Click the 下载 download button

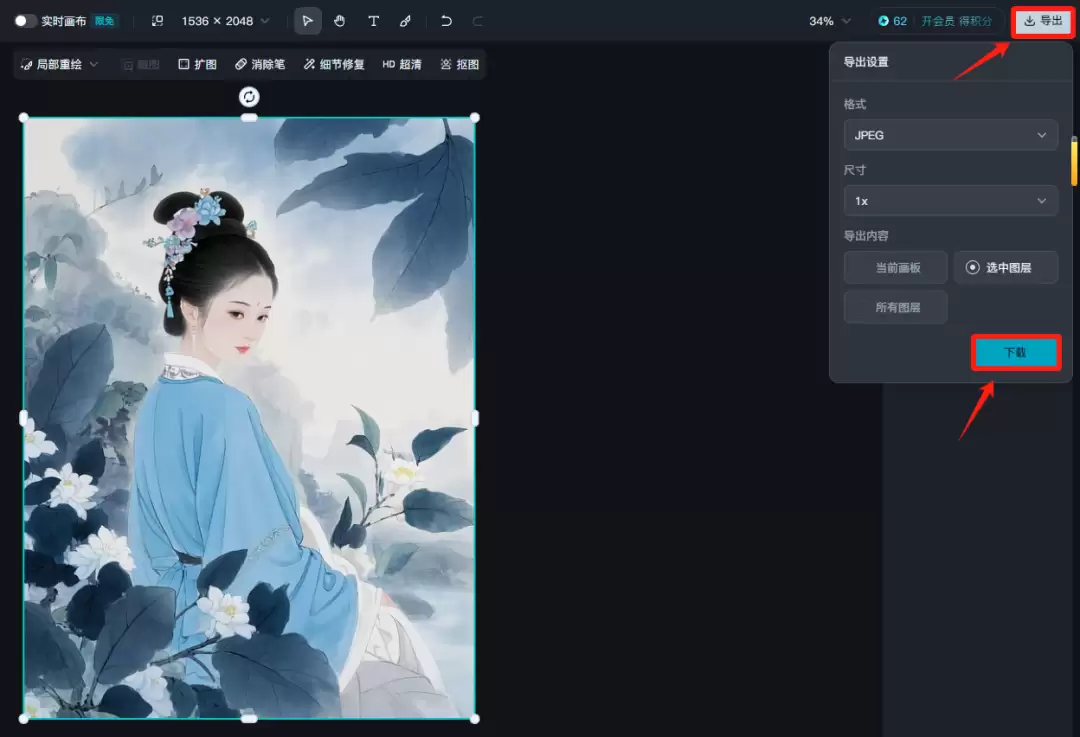tap(1015, 352)
